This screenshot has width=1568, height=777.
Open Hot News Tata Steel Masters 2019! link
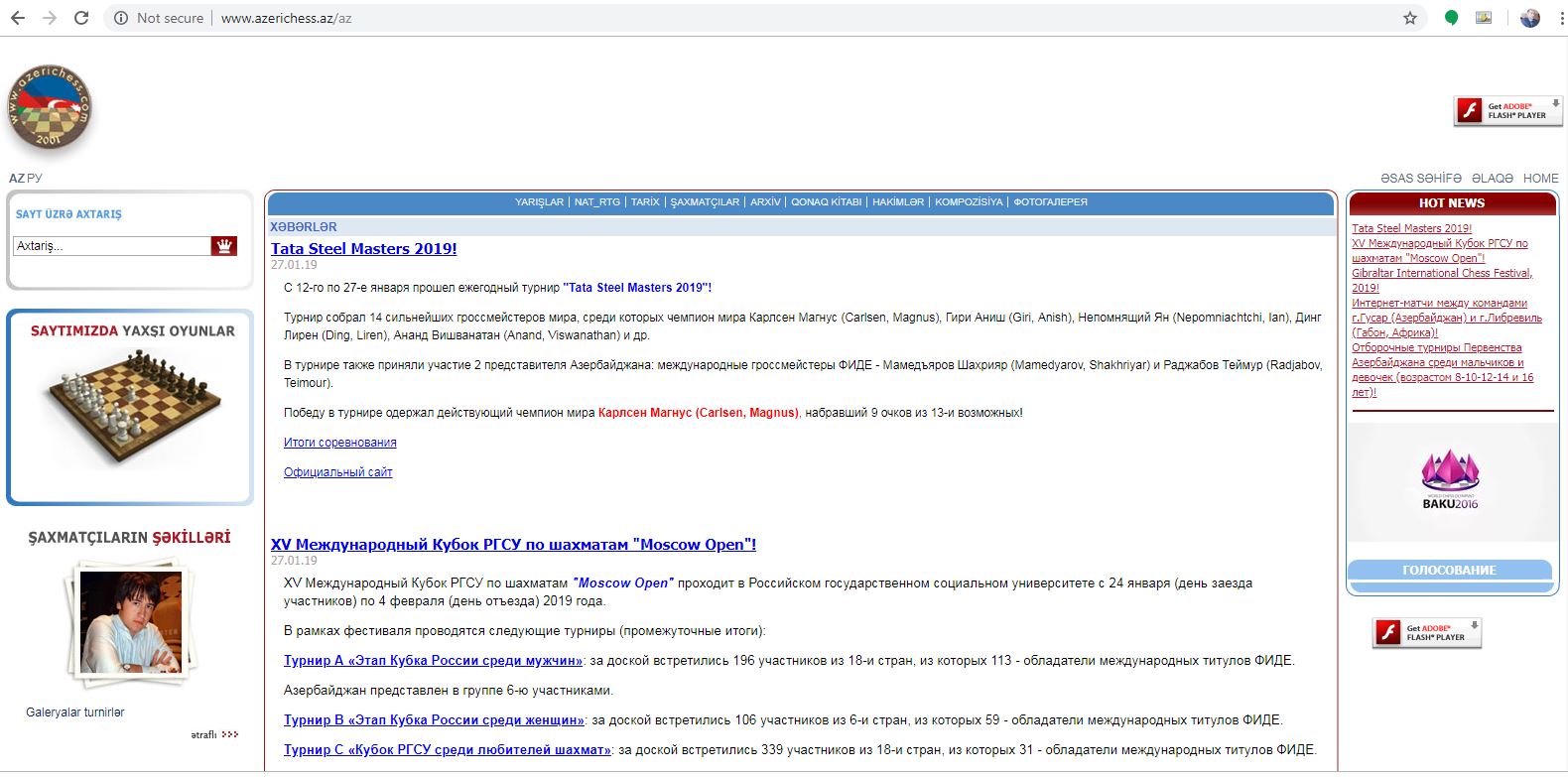point(1411,228)
